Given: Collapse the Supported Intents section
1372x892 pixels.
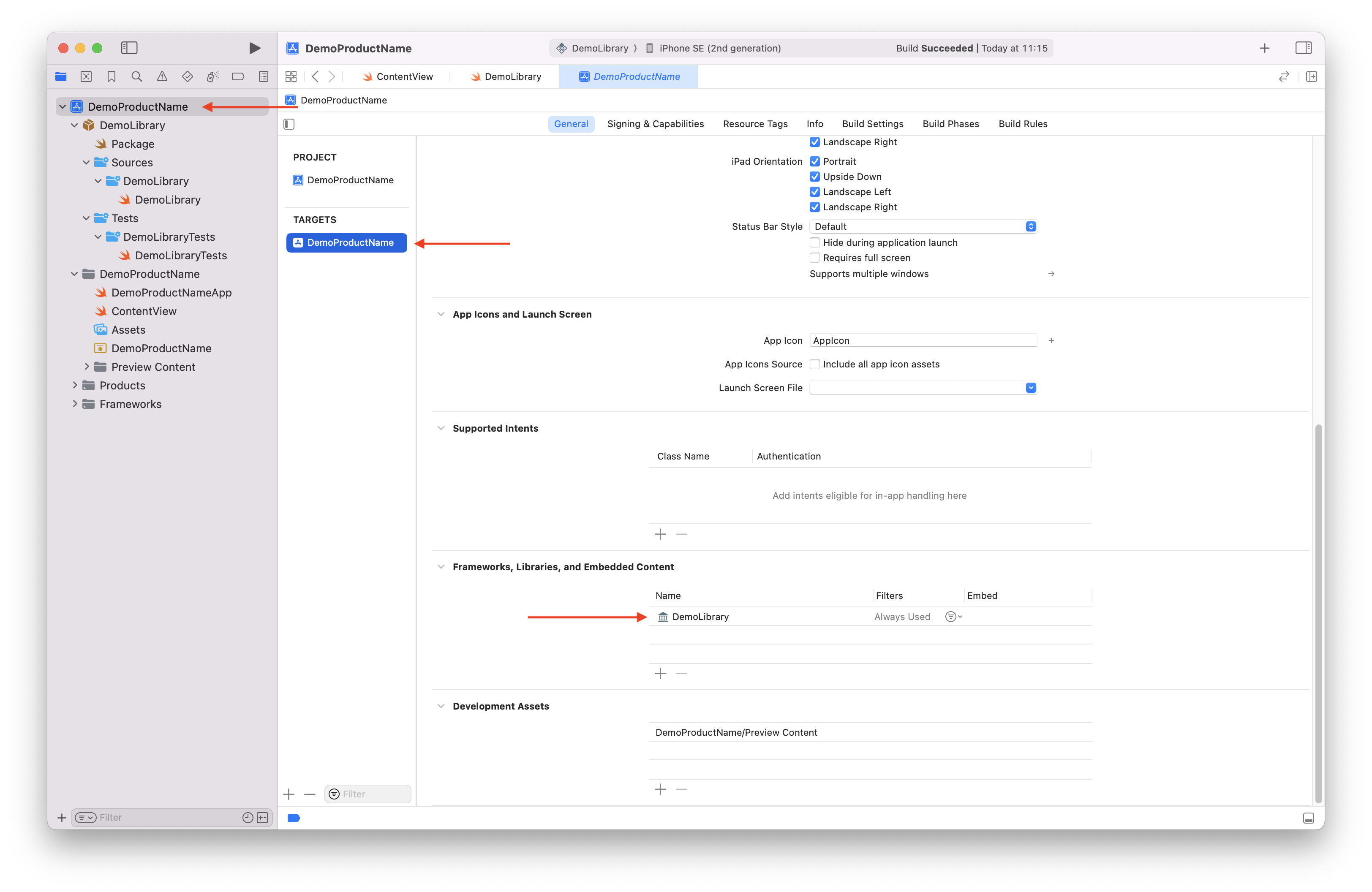Looking at the screenshot, I should tap(441, 428).
